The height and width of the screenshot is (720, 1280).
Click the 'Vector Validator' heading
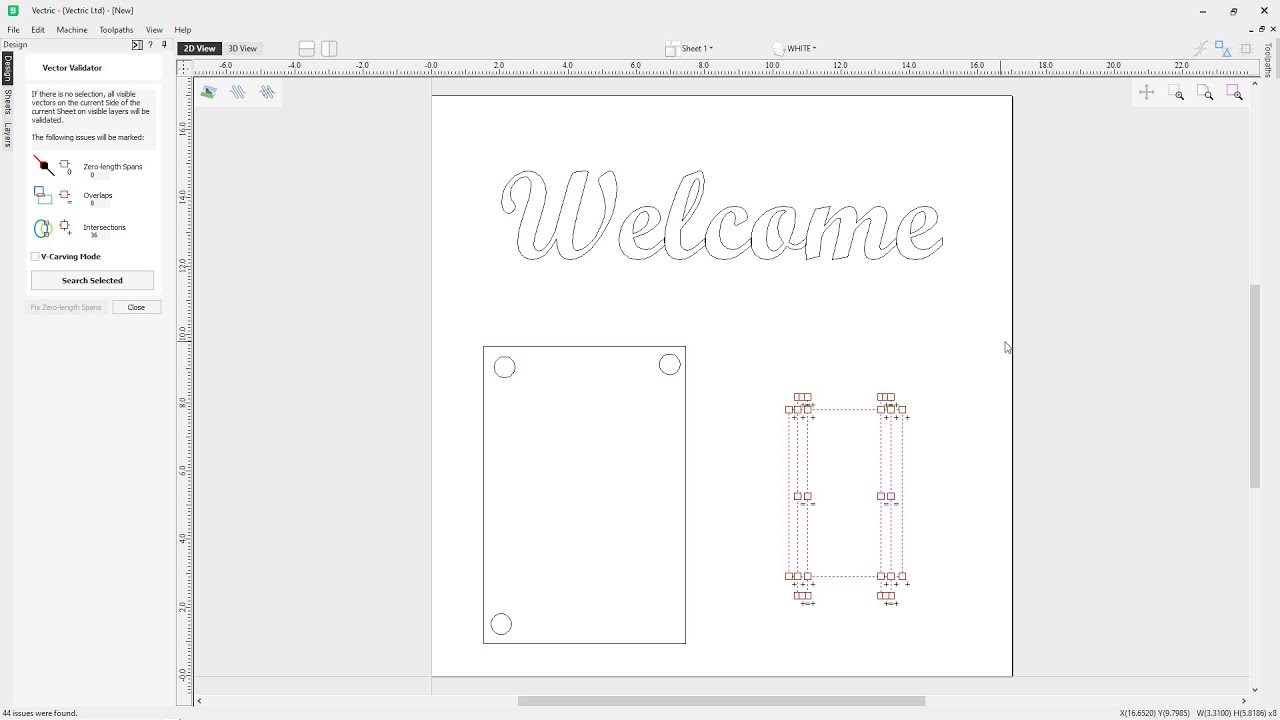coord(72,68)
